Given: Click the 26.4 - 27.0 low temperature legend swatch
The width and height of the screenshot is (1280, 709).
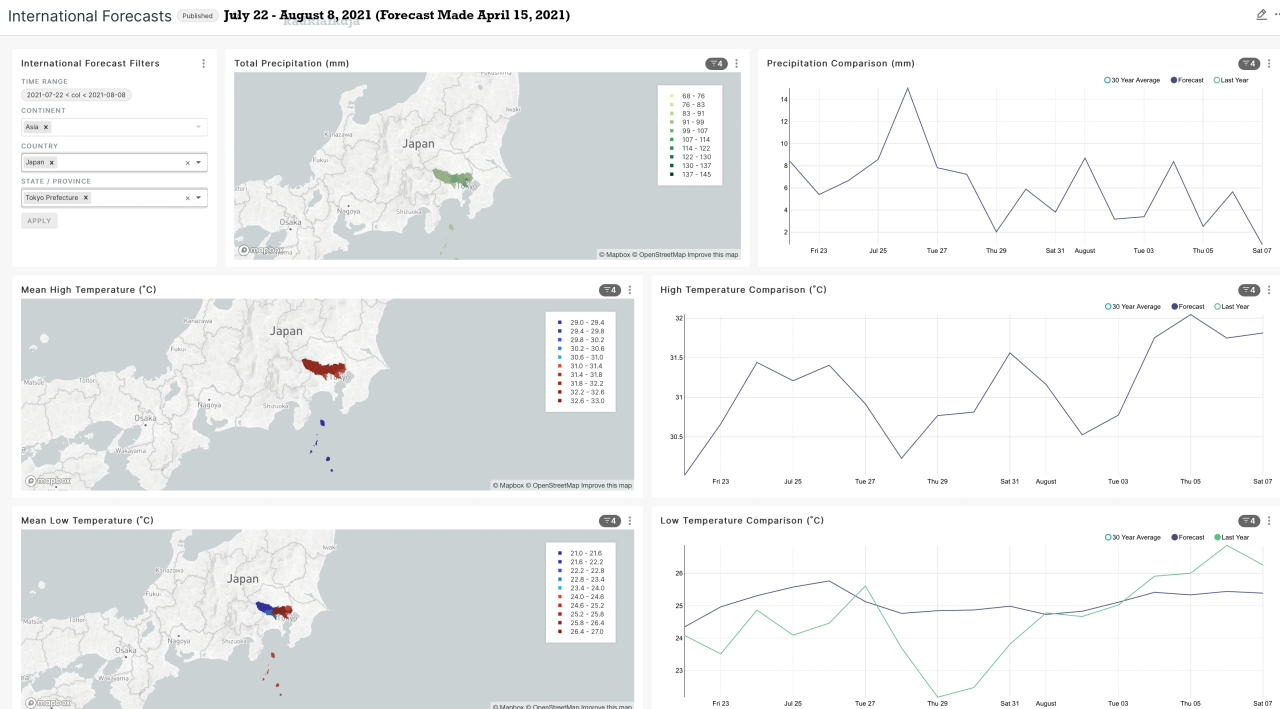Looking at the screenshot, I should click(x=559, y=633).
